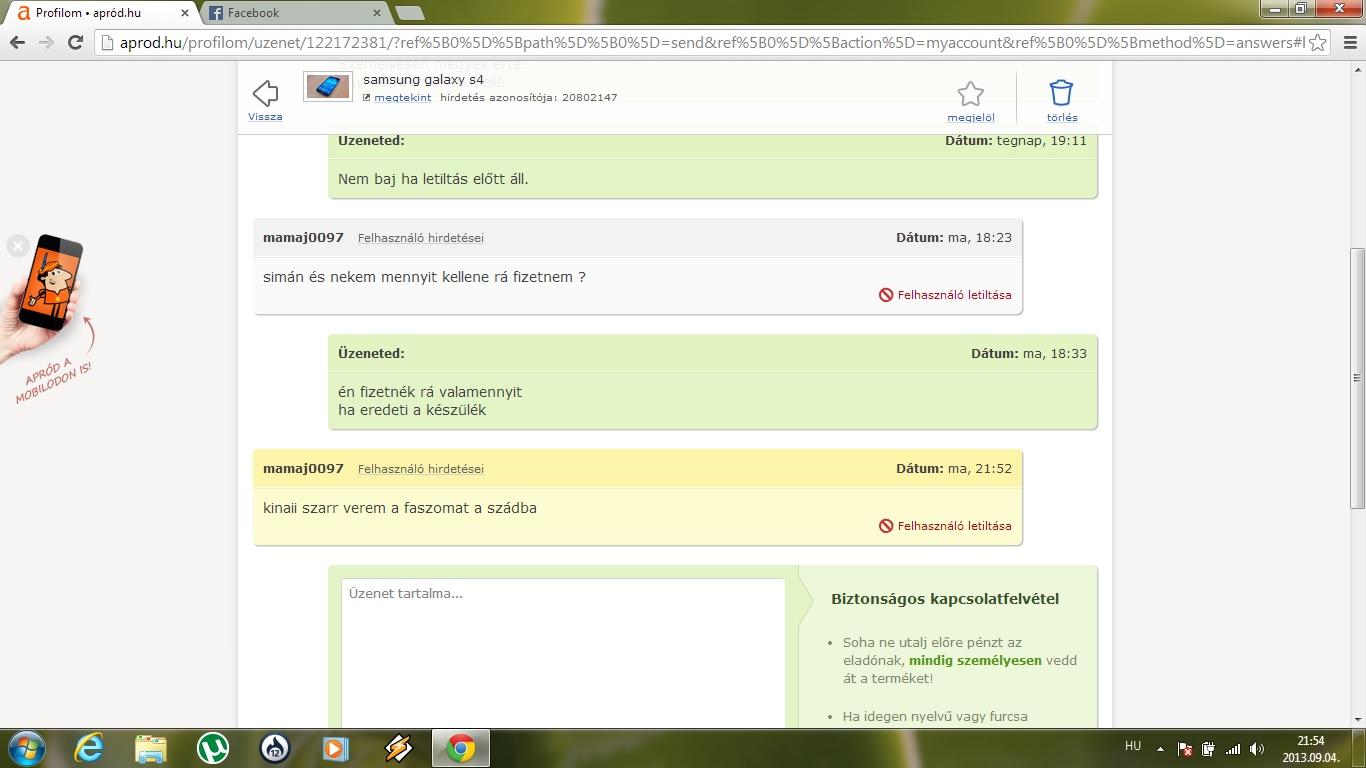Open the media player icon in the taskbar

(337, 748)
